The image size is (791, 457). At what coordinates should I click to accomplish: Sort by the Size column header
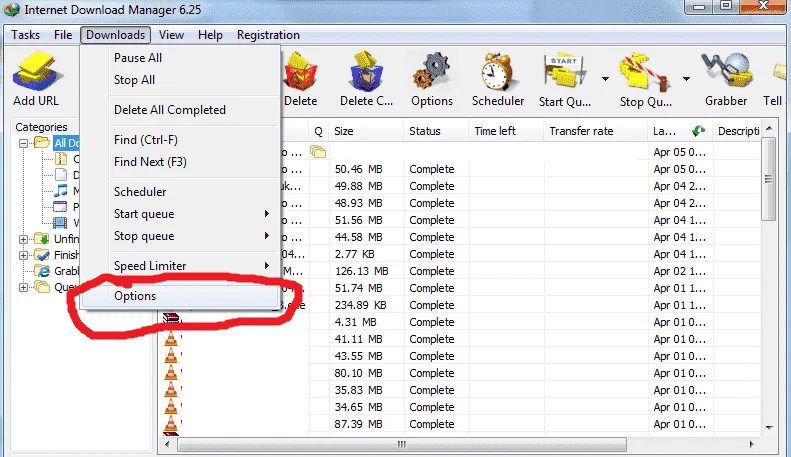coord(366,131)
